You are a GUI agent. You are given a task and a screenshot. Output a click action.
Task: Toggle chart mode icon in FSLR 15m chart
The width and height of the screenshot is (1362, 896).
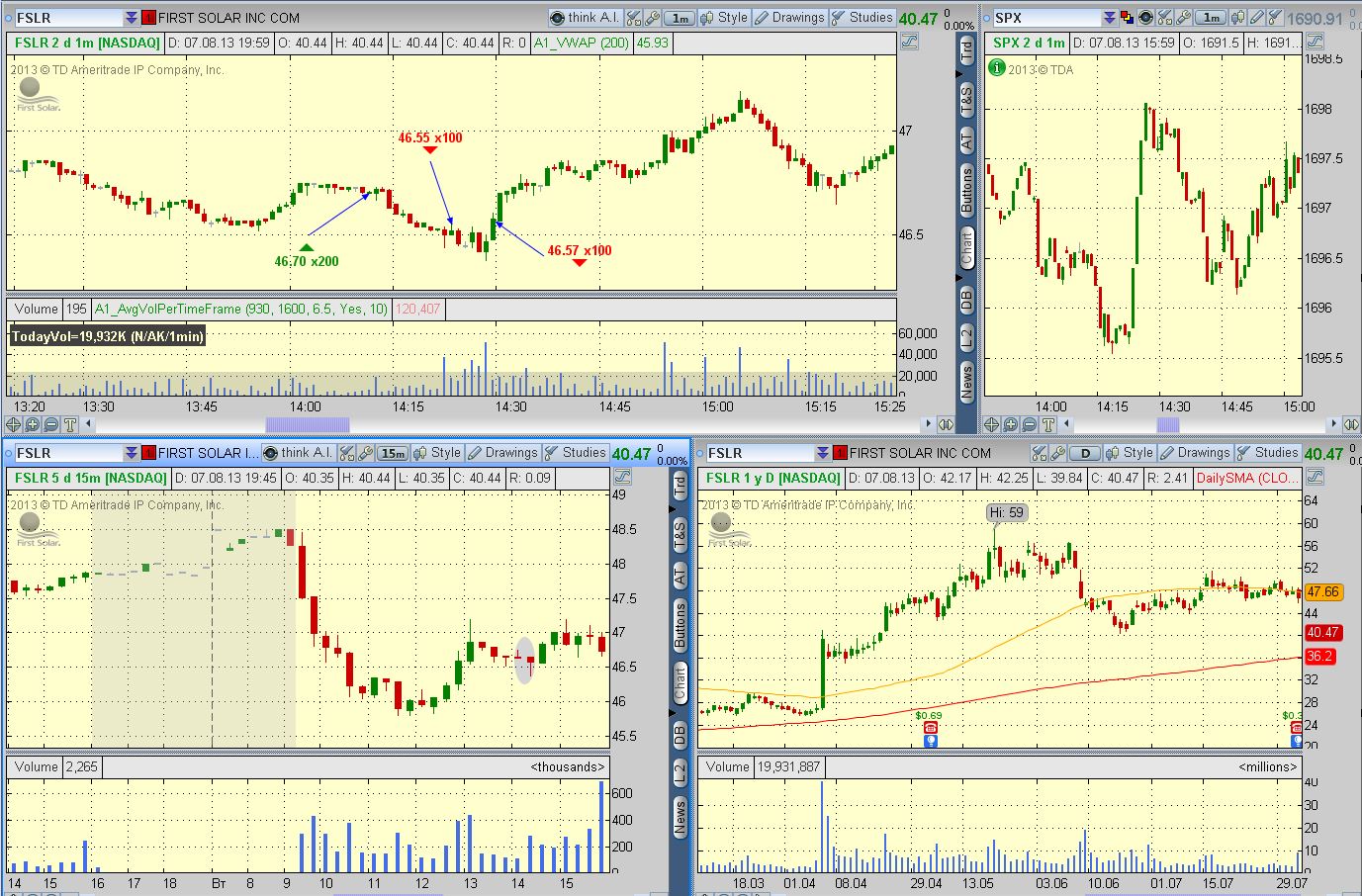click(x=622, y=477)
